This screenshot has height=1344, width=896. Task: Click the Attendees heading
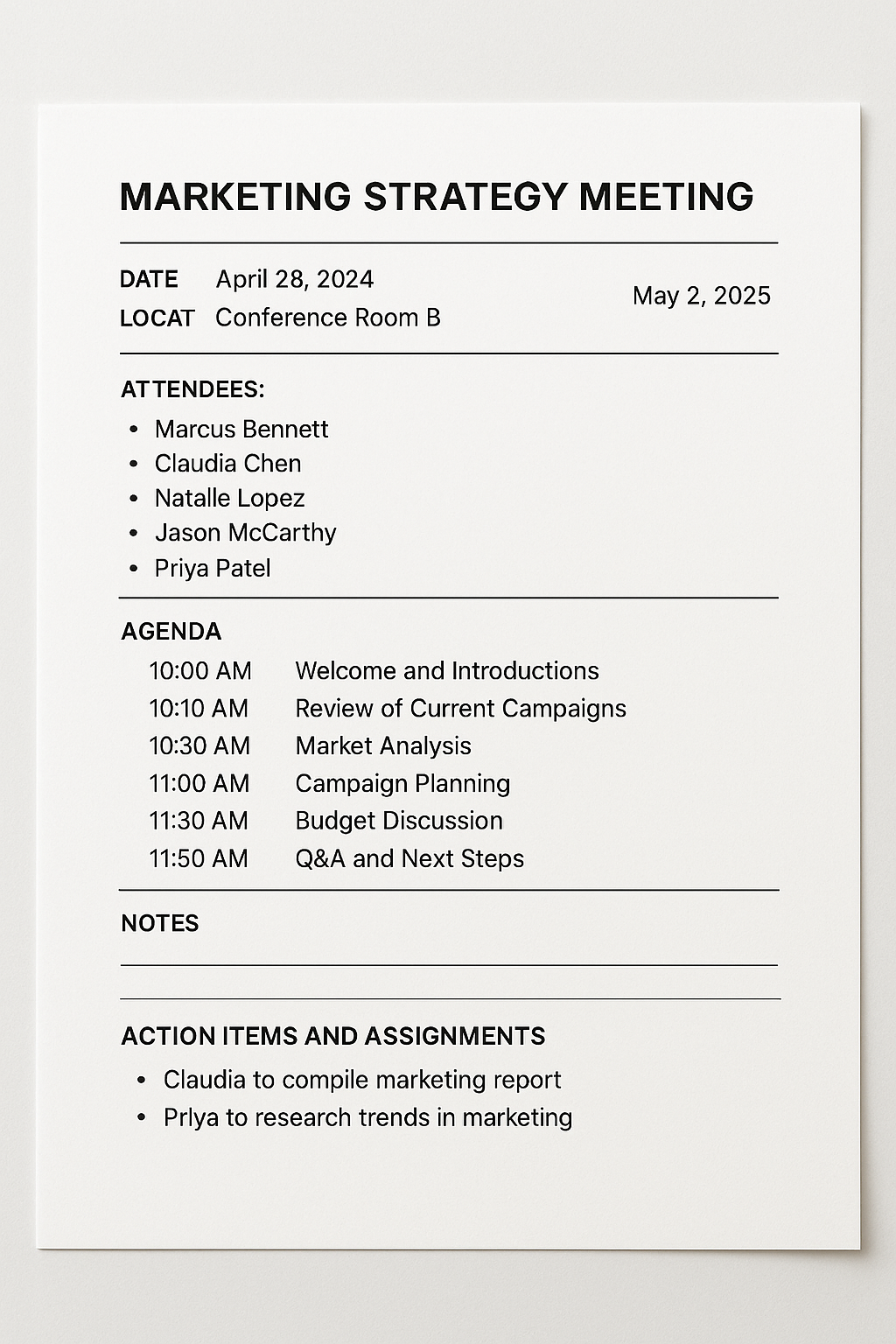[192, 389]
